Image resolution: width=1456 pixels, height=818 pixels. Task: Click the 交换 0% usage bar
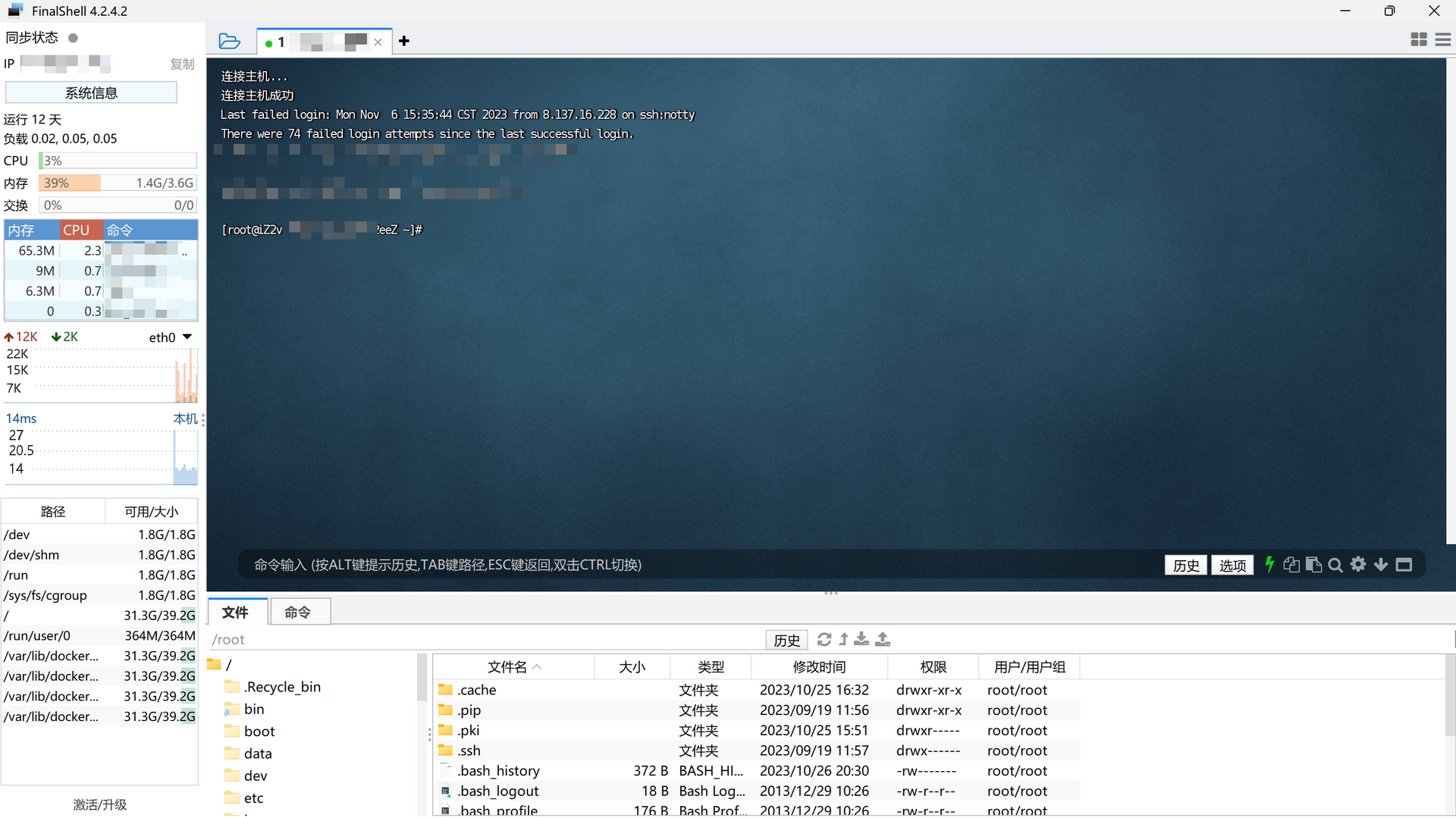click(x=118, y=205)
